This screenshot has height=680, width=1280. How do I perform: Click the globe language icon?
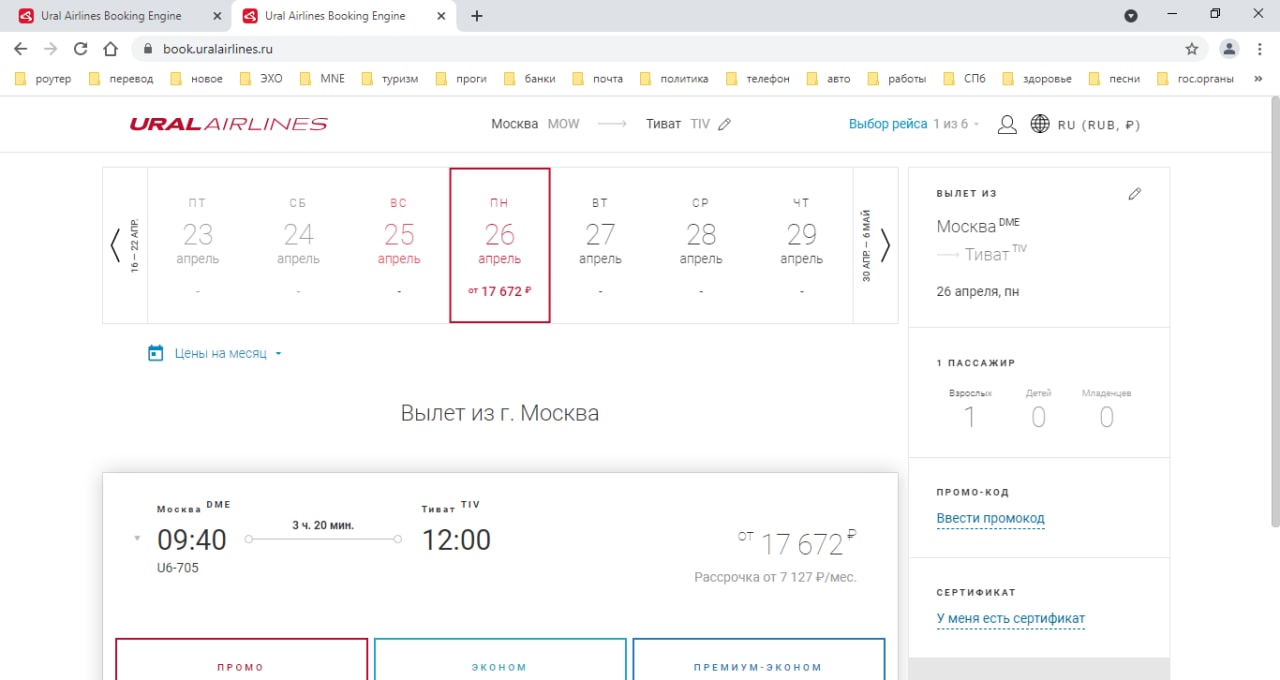point(1040,124)
